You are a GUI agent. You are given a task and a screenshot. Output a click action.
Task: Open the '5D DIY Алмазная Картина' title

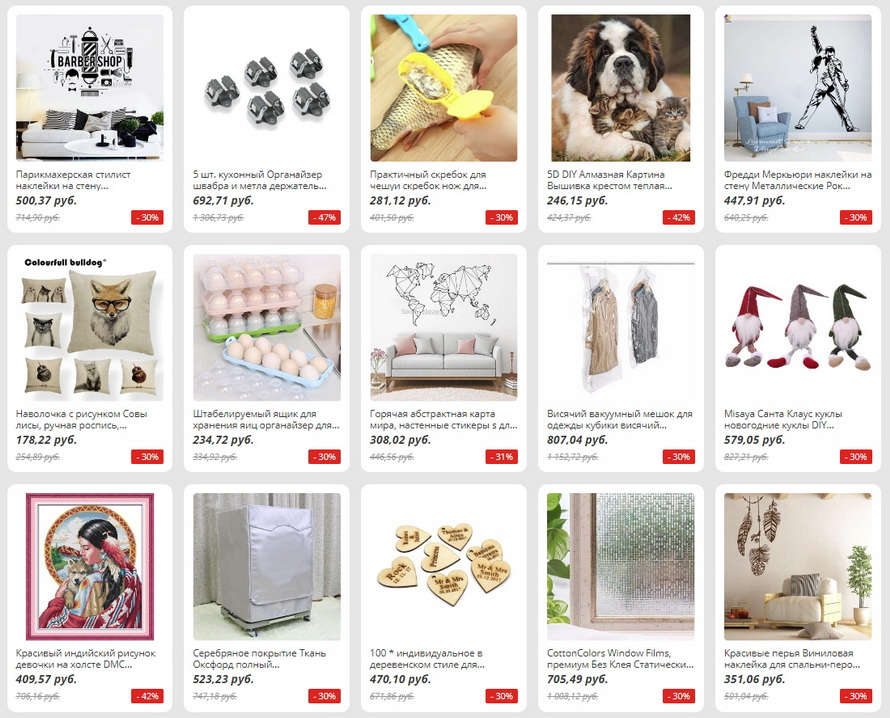606,174
